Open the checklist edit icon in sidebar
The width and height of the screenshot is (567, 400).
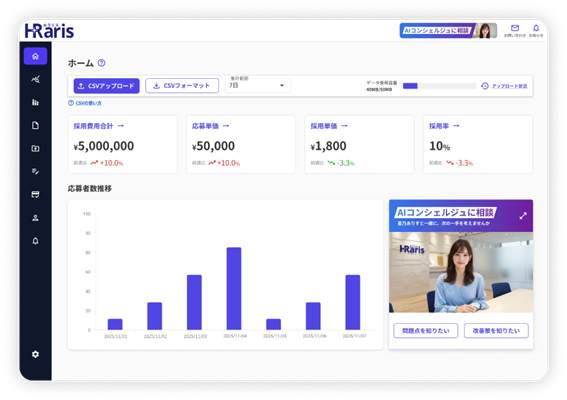[x=35, y=171]
